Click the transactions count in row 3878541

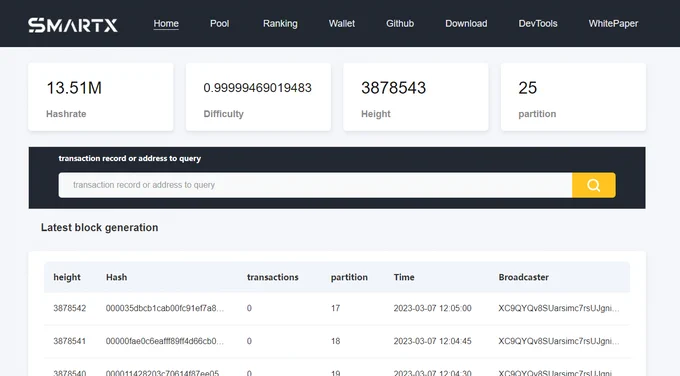pyautogui.click(x=249, y=341)
